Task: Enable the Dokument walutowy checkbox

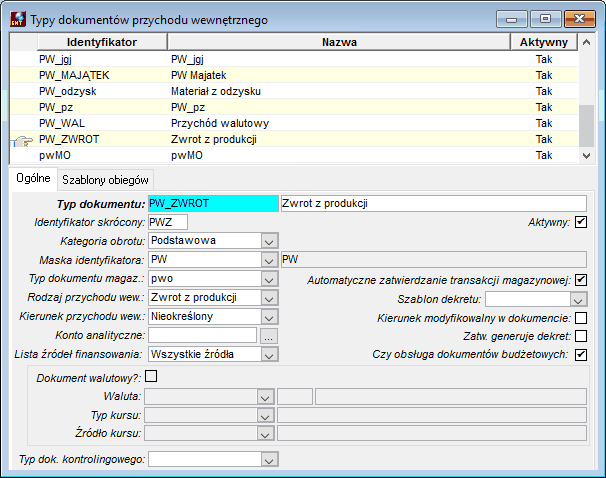Action: 151,376
